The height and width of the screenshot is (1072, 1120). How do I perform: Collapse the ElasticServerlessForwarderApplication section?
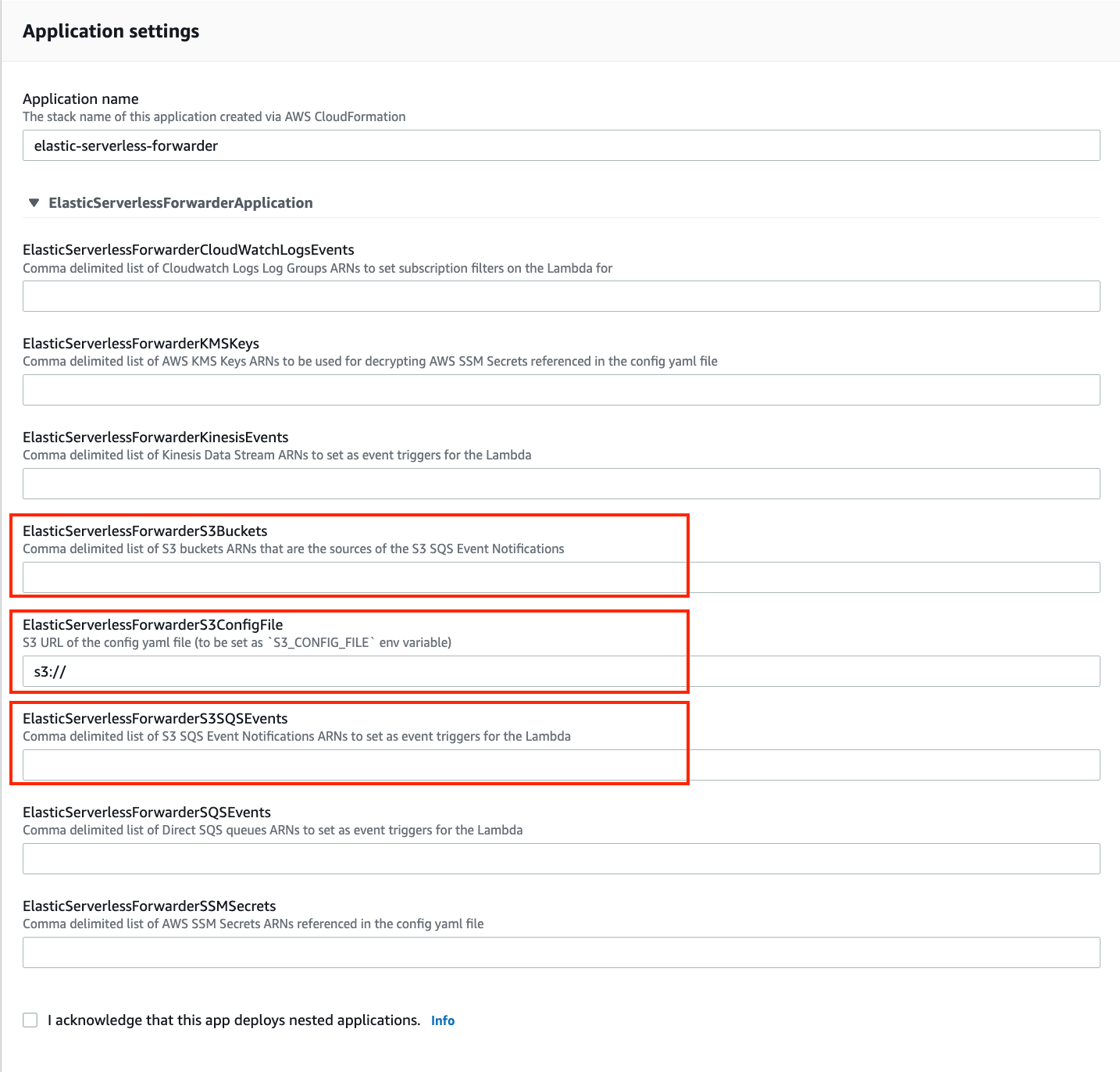pos(34,202)
